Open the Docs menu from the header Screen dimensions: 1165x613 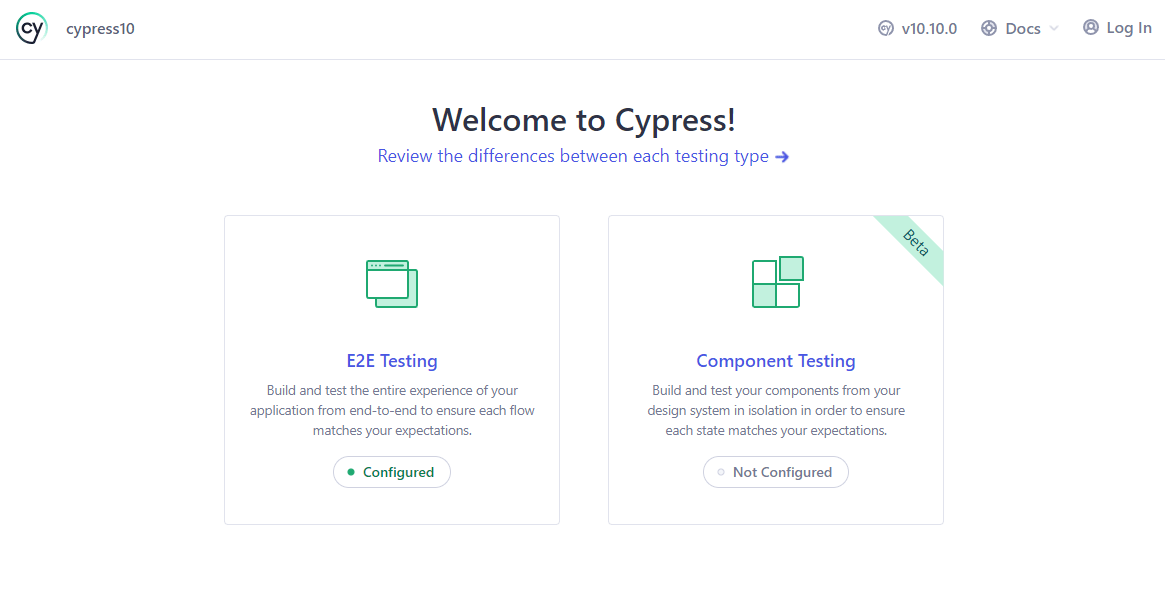tap(1019, 28)
